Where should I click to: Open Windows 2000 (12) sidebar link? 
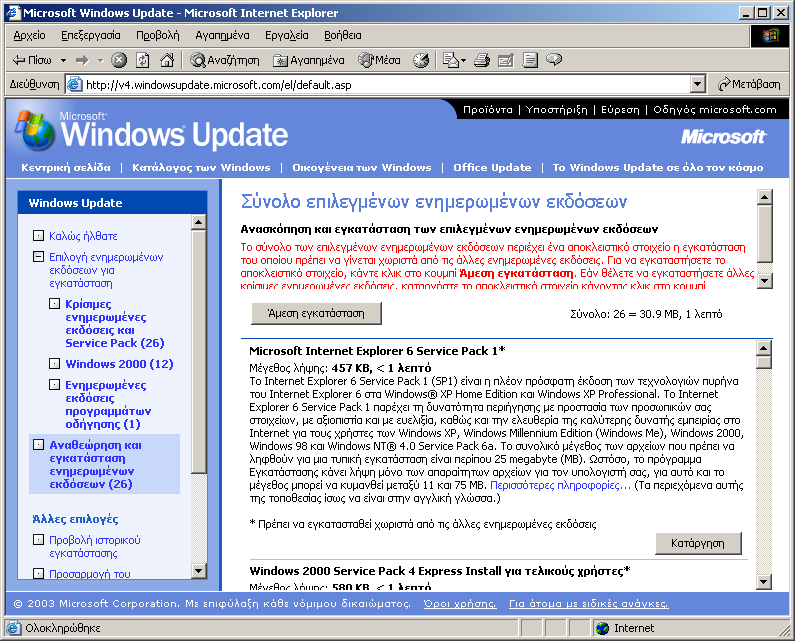point(119,364)
